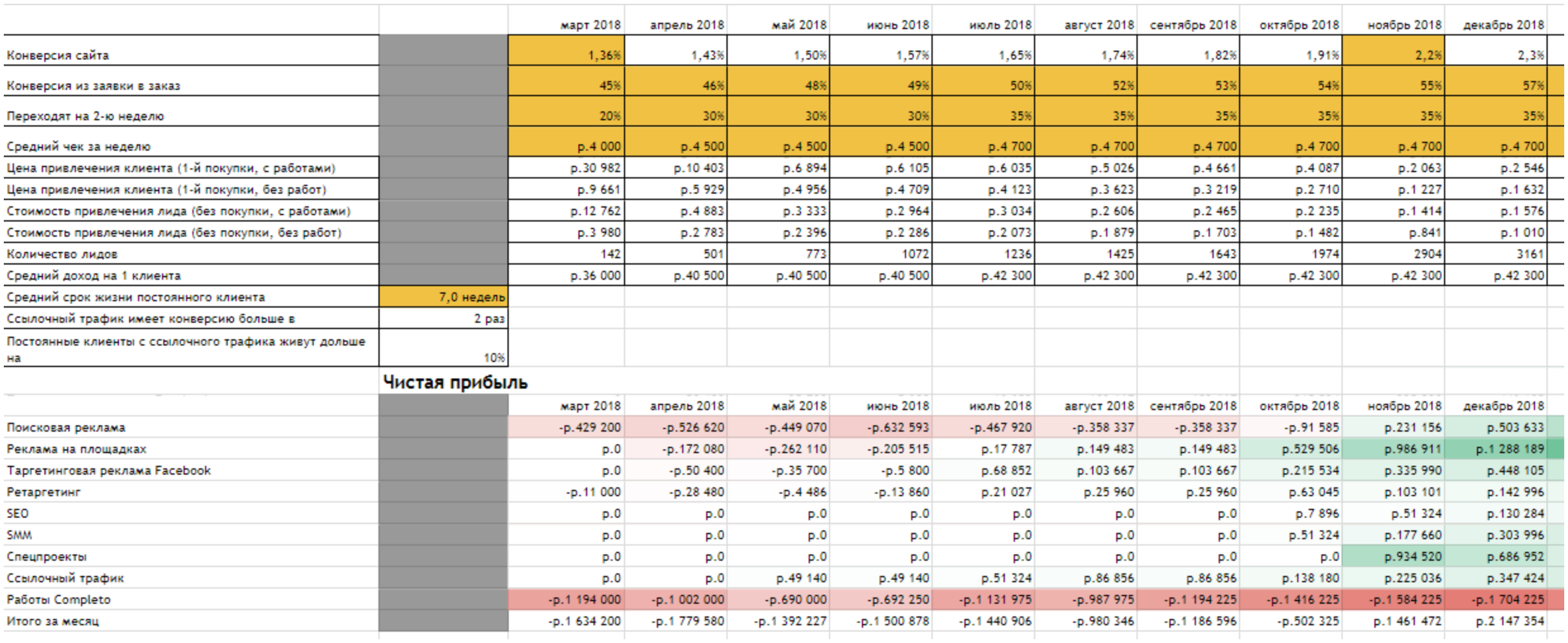This screenshot has width=1568, height=643.
Task: Select the р.448 105 Facebook cell
Action: [1495, 470]
